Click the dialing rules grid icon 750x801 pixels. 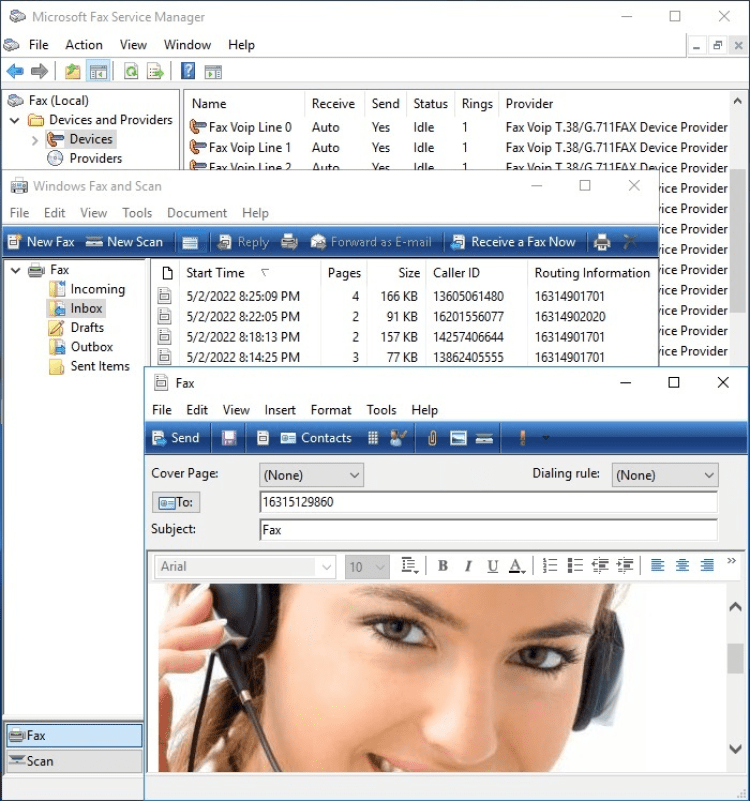tap(373, 438)
